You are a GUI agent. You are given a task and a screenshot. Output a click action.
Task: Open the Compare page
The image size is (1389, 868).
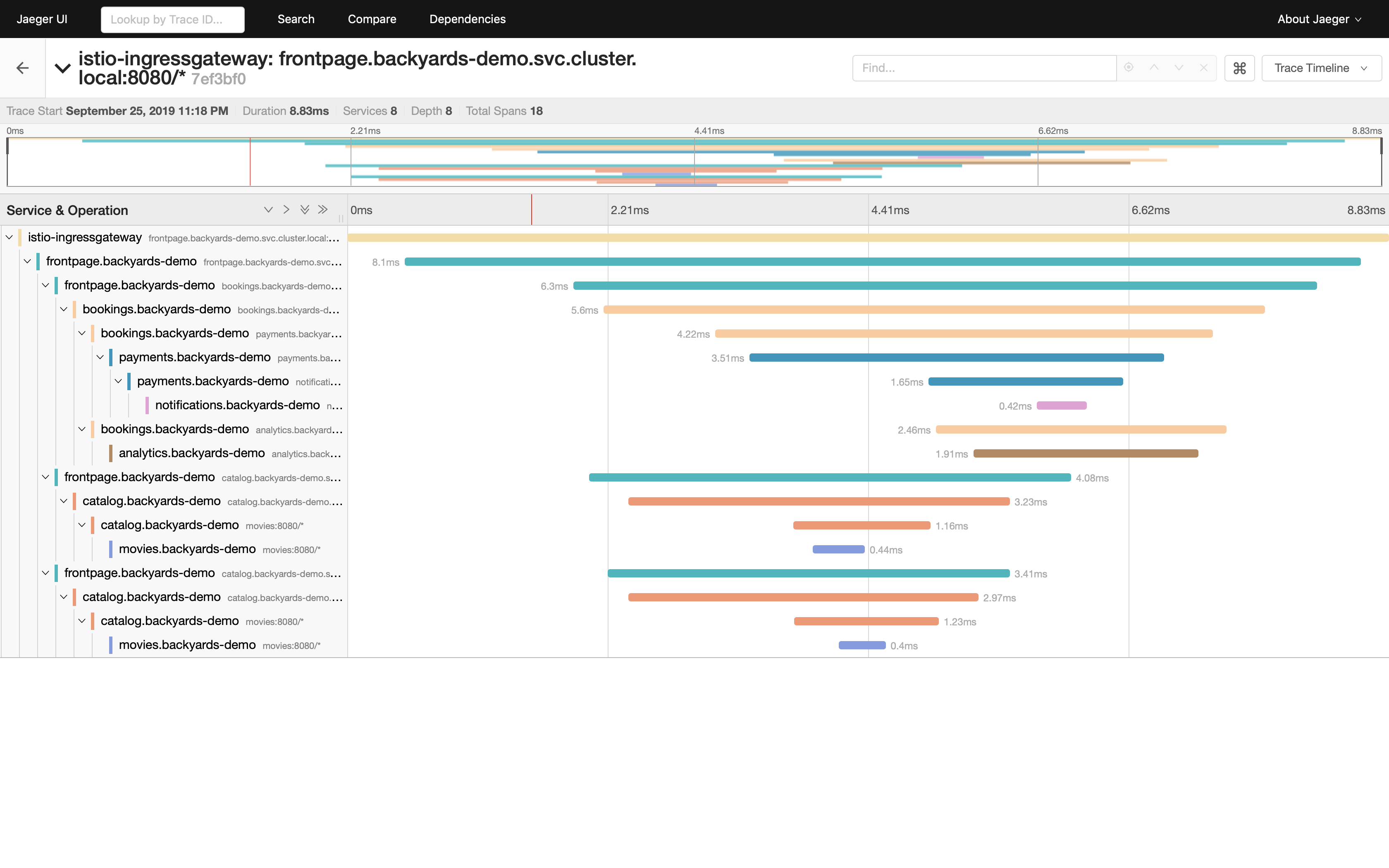(x=372, y=19)
